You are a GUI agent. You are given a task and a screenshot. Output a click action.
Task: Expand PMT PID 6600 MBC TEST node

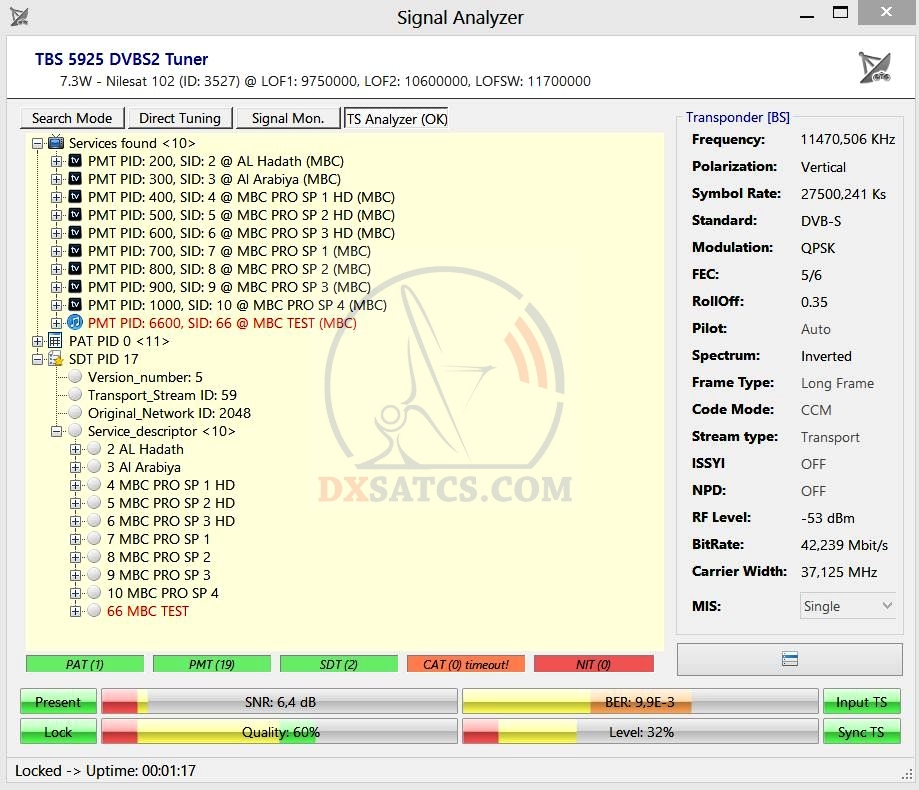tap(56, 323)
